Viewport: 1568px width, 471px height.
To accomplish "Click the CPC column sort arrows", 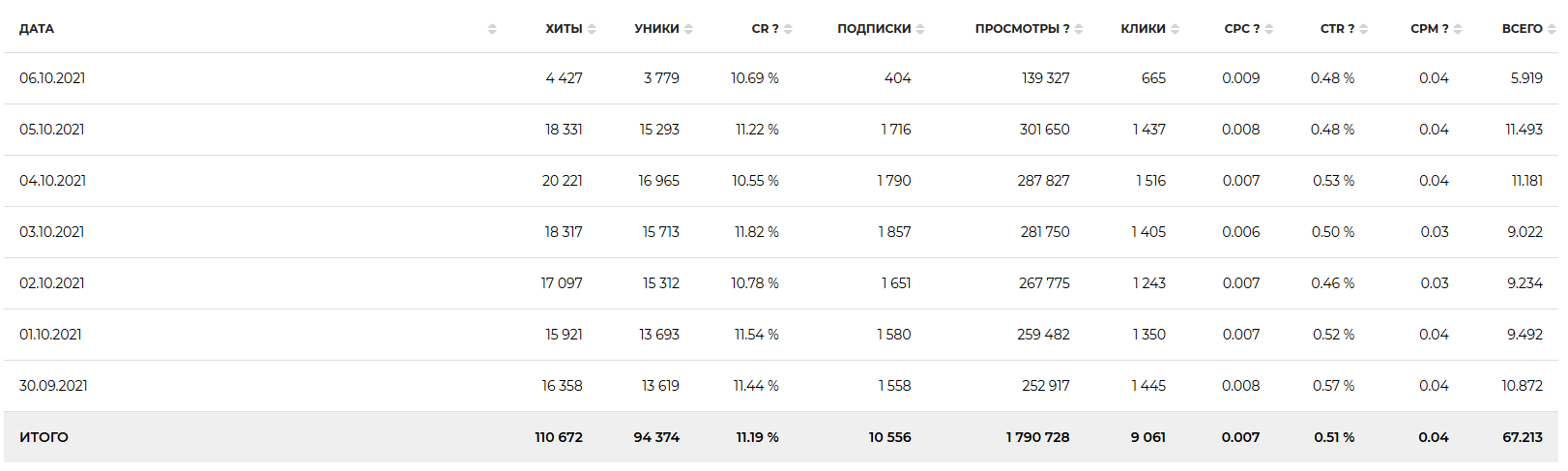I will tap(1269, 29).
